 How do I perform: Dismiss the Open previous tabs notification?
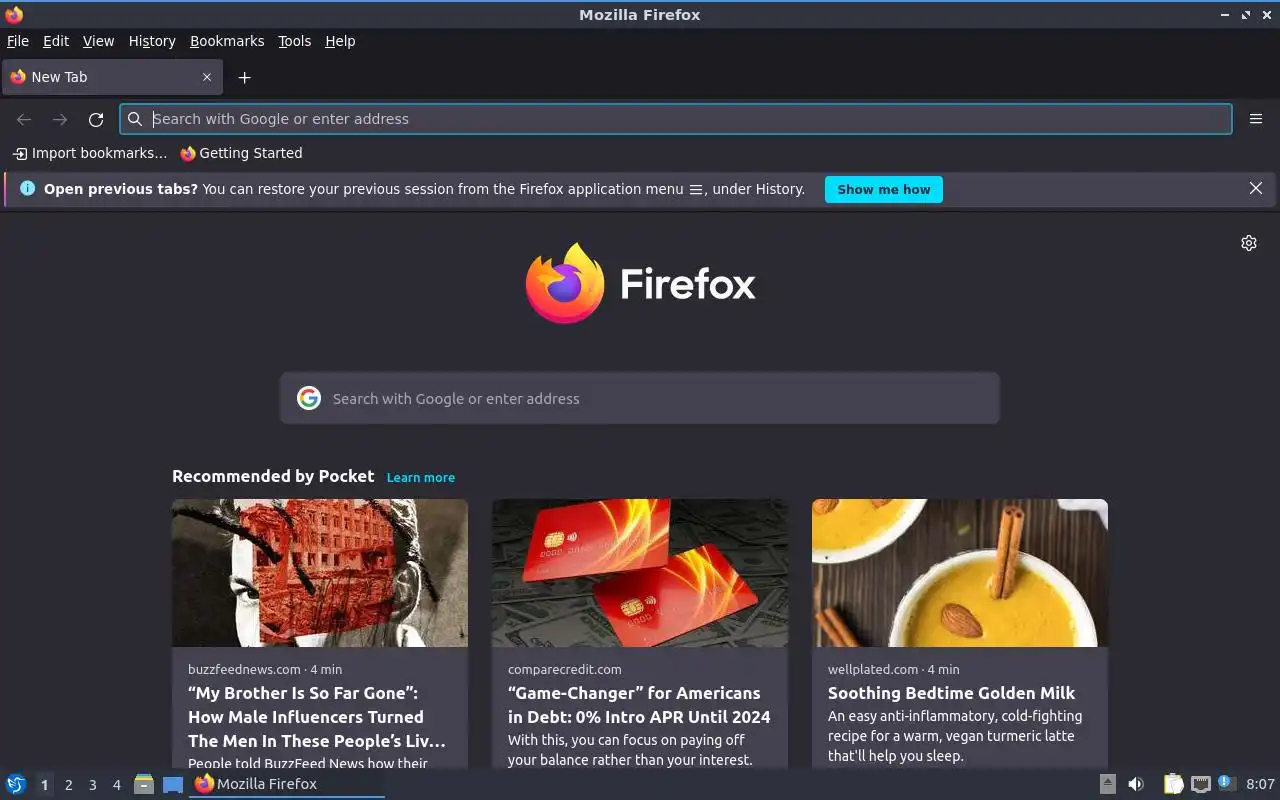click(x=1256, y=188)
